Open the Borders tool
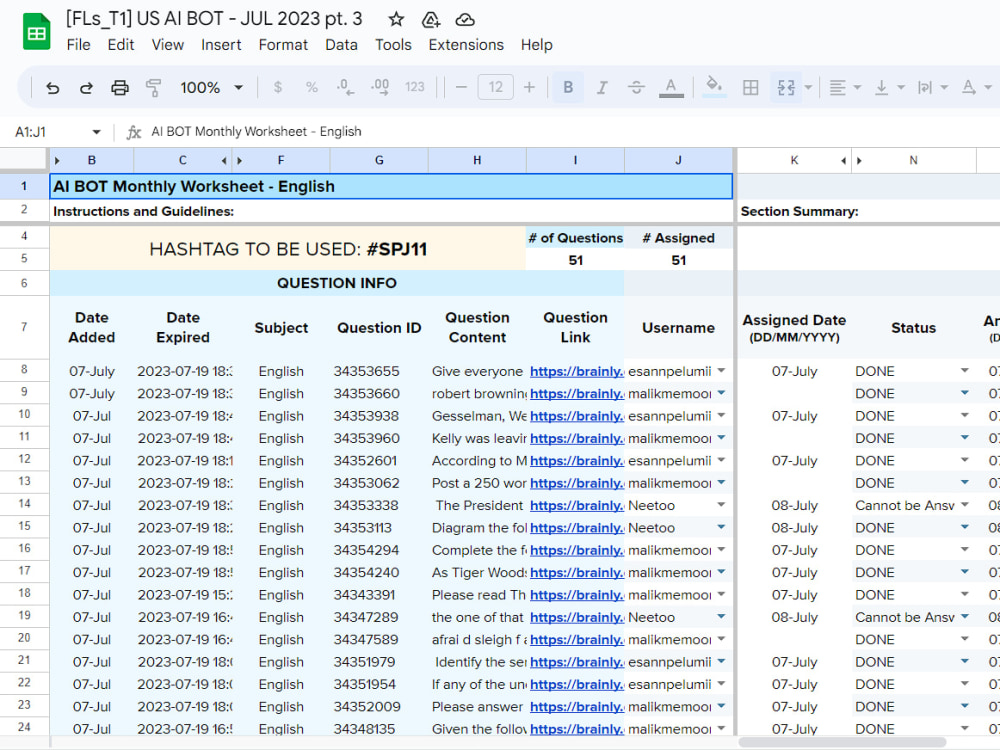The height and width of the screenshot is (750, 1000). click(751, 87)
